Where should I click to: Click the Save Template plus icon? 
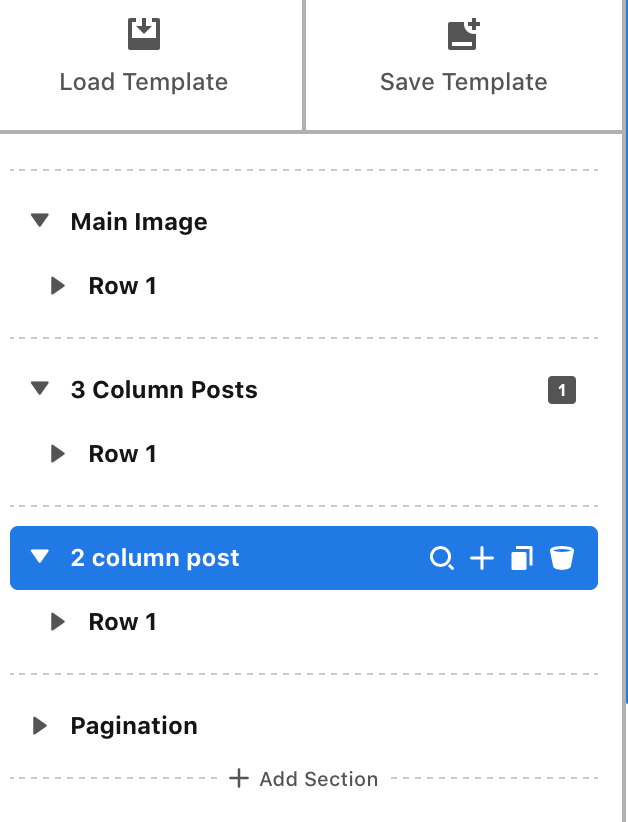tap(463, 34)
